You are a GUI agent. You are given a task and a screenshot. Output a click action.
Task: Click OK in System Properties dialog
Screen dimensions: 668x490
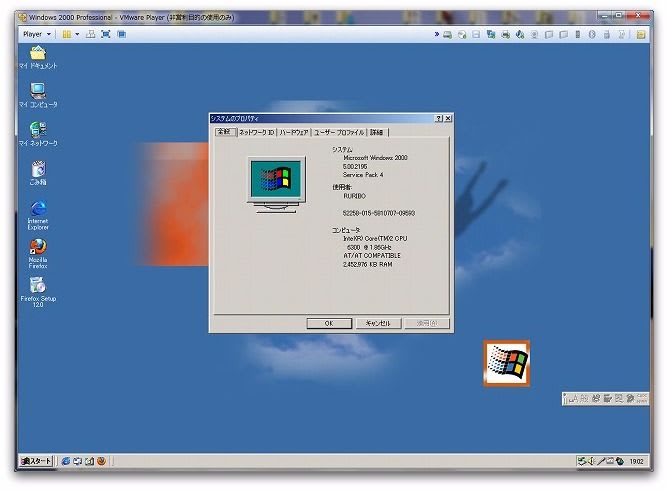[x=329, y=323]
